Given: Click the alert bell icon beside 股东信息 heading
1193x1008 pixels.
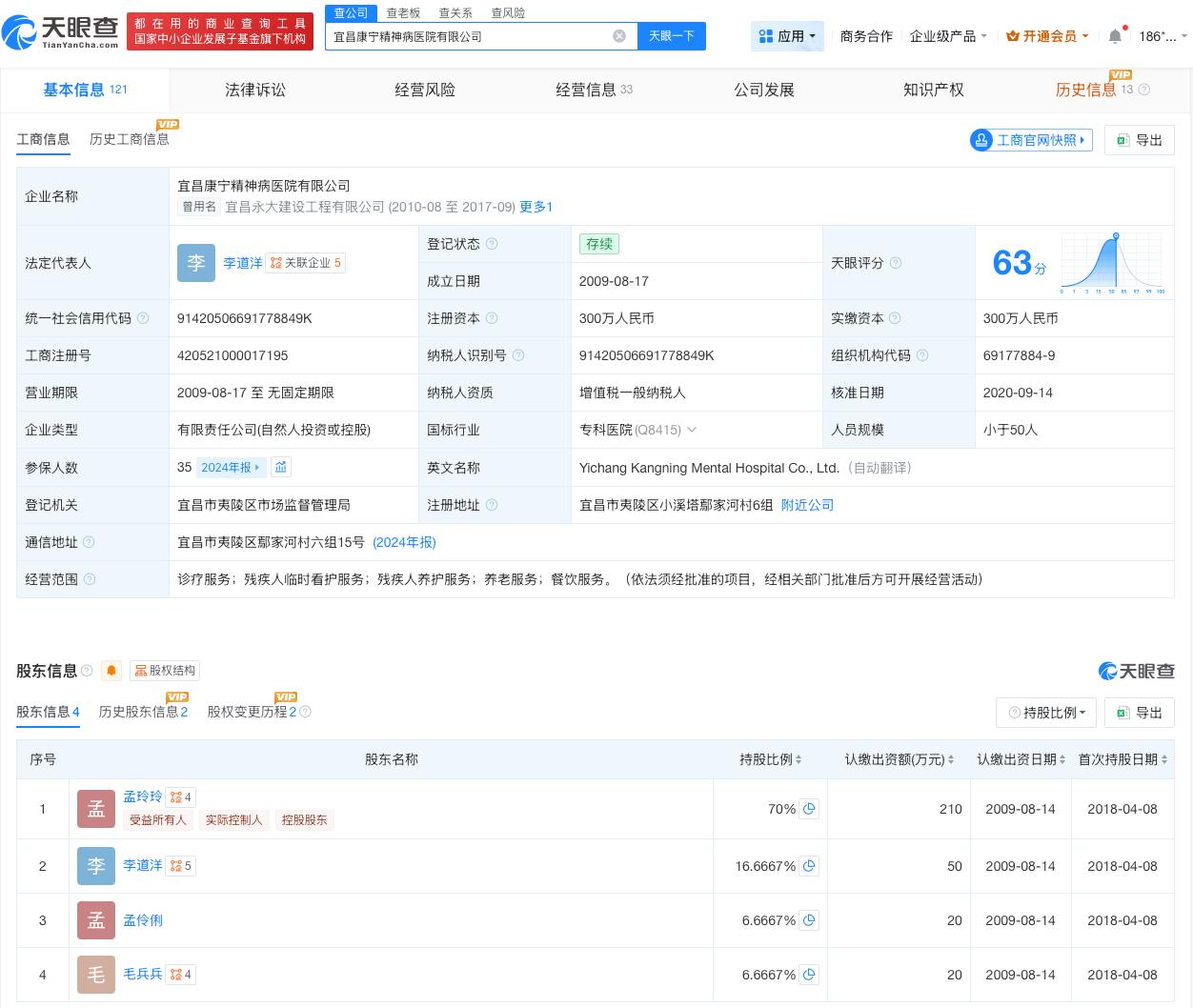Looking at the screenshot, I should pyautogui.click(x=111, y=670).
